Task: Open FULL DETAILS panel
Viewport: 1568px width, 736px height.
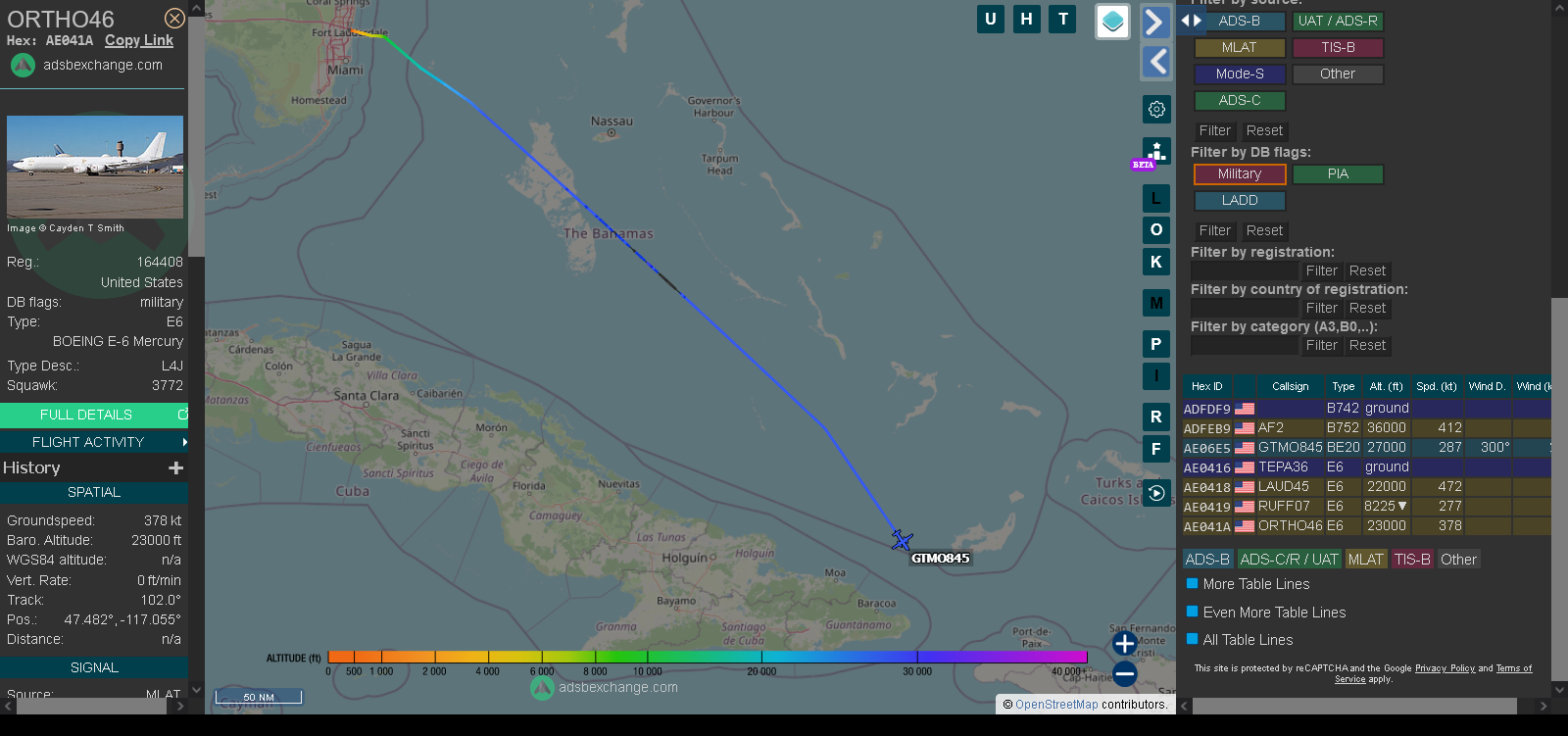Action: point(94,415)
